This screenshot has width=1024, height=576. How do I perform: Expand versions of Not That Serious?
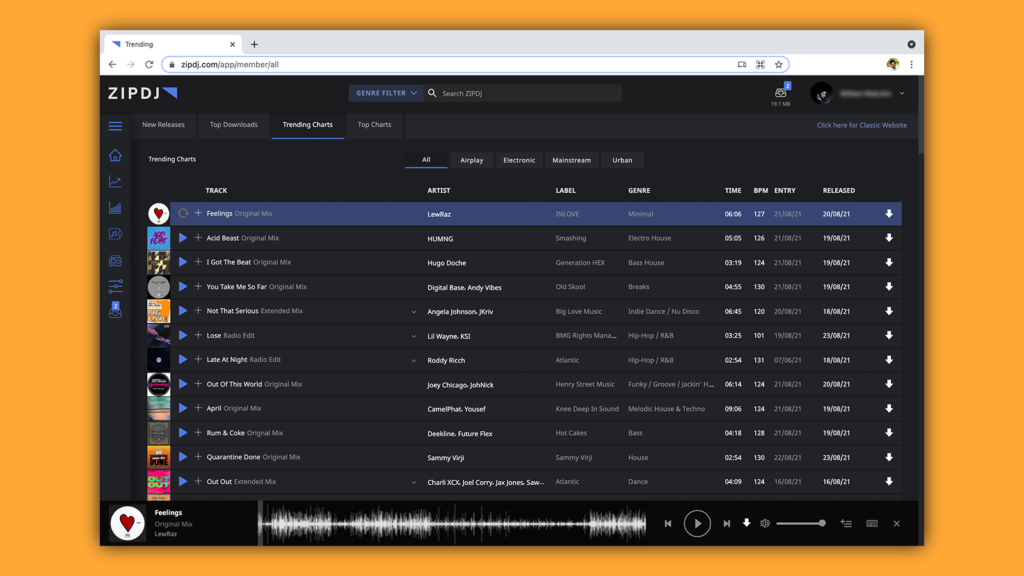tap(413, 312)
